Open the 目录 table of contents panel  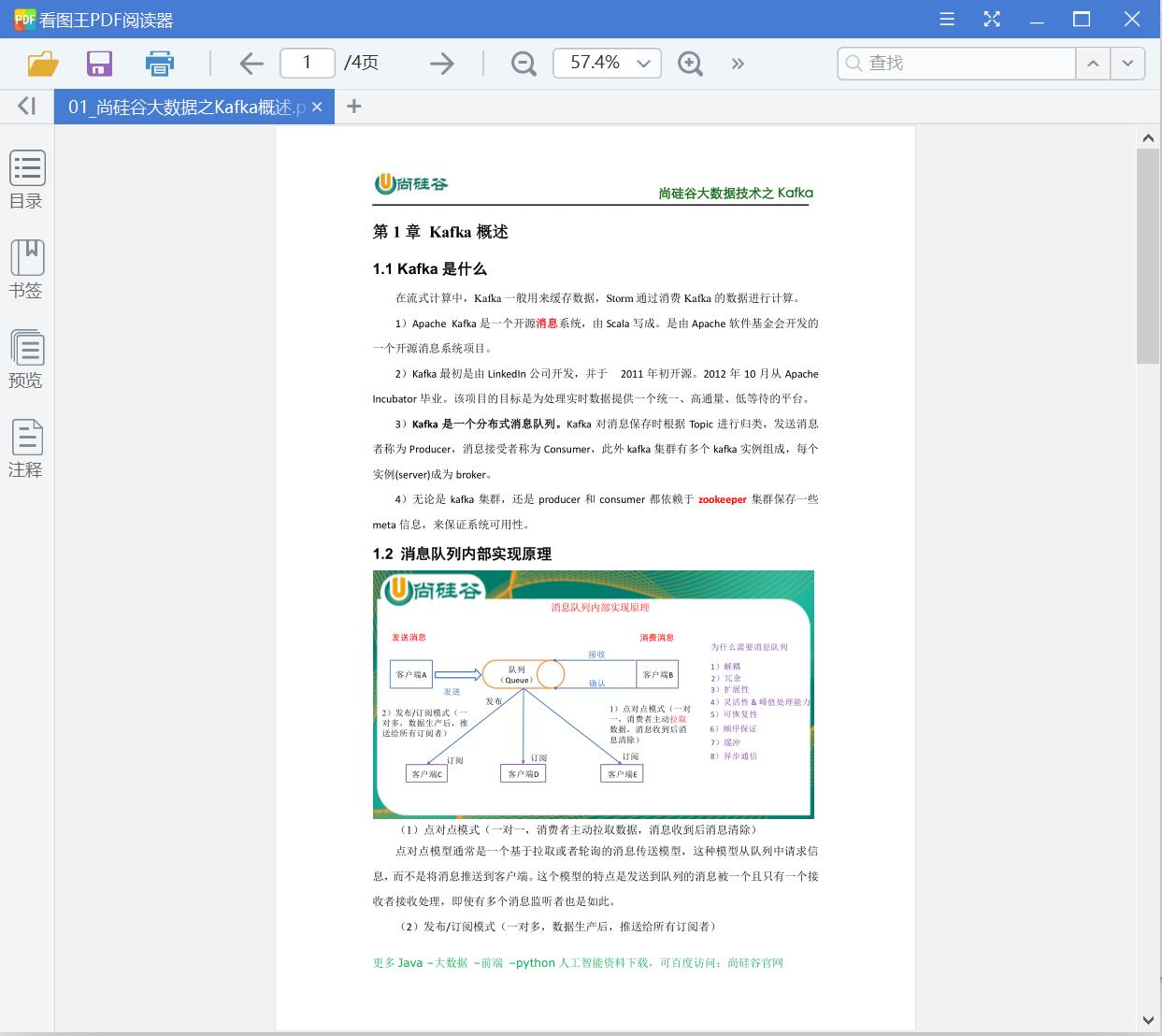pos(26,180)
